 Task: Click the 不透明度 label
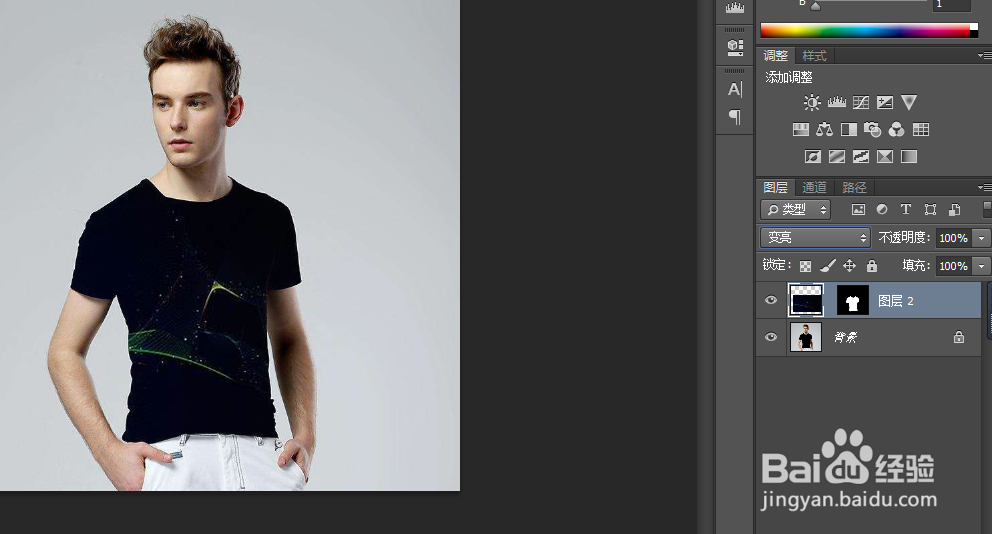904,237
